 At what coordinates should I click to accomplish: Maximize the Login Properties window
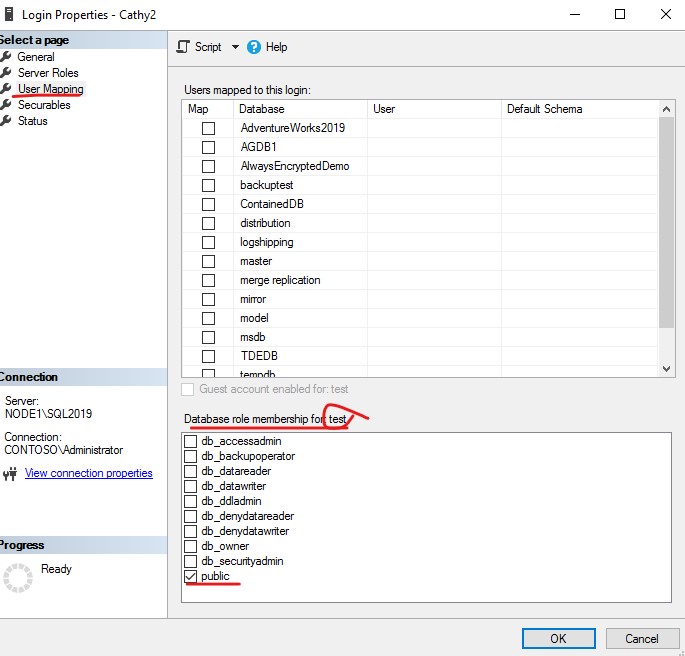tap(620, 14)
